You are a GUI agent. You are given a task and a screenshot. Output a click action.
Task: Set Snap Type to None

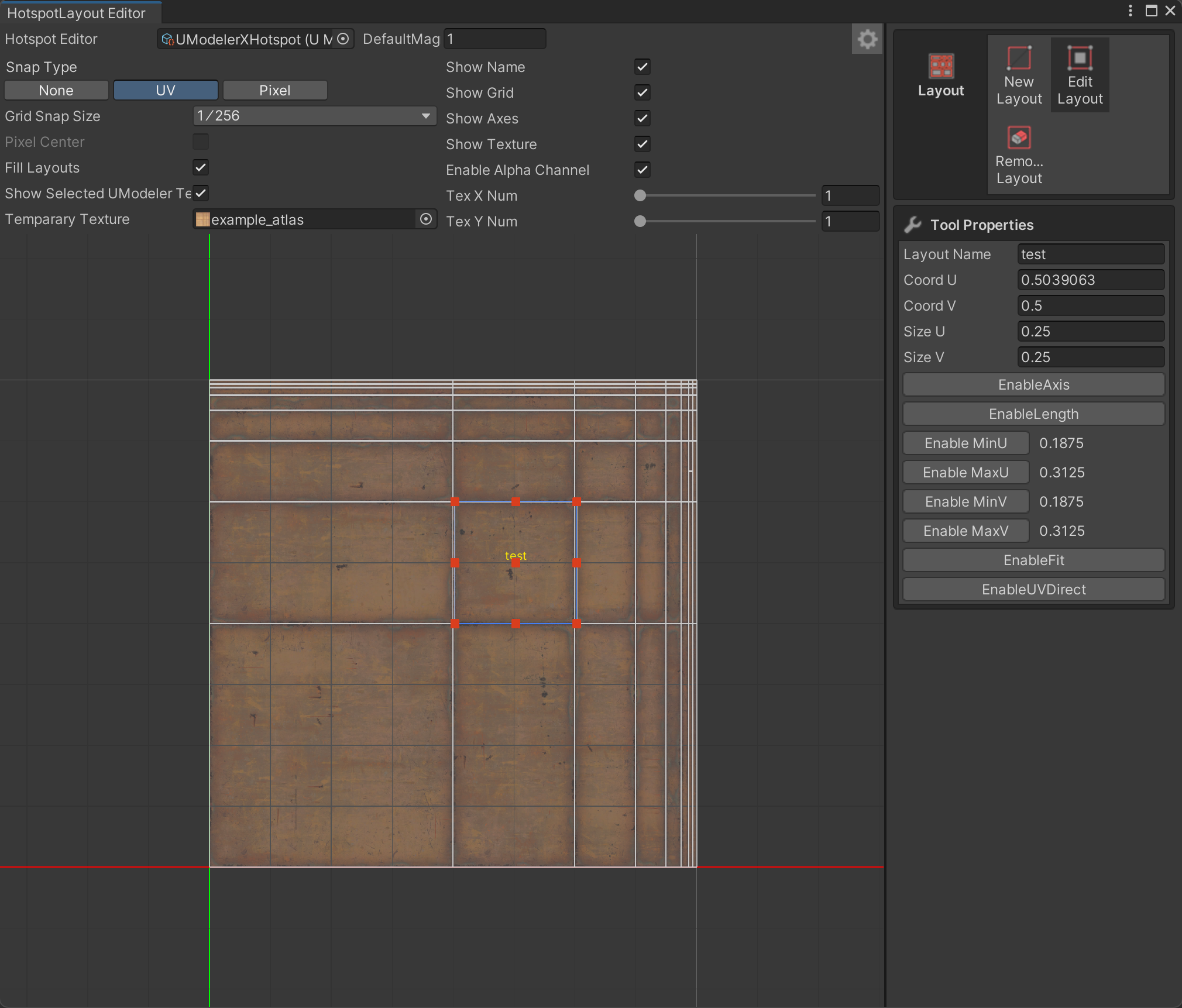point(56,91)
